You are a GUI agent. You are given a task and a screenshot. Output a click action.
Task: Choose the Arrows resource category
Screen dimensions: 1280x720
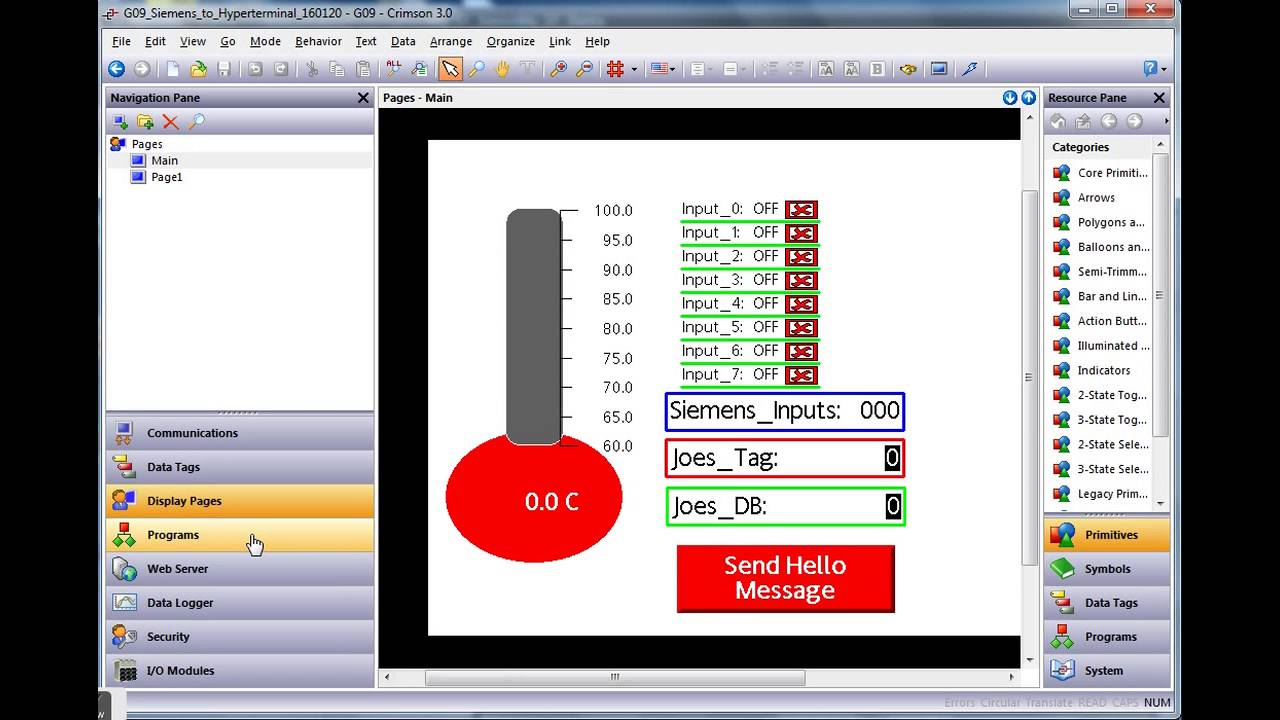[x=1085, y=198]
